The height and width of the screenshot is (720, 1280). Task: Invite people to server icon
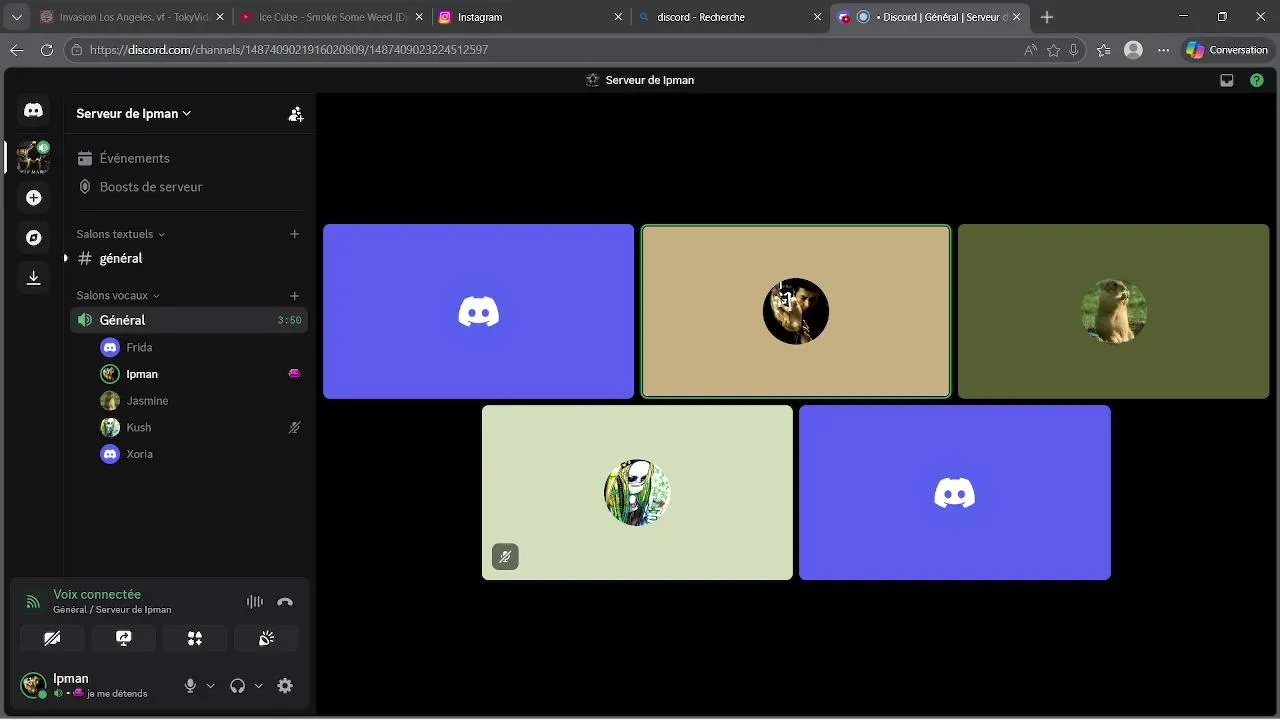[x=295, y=114]
